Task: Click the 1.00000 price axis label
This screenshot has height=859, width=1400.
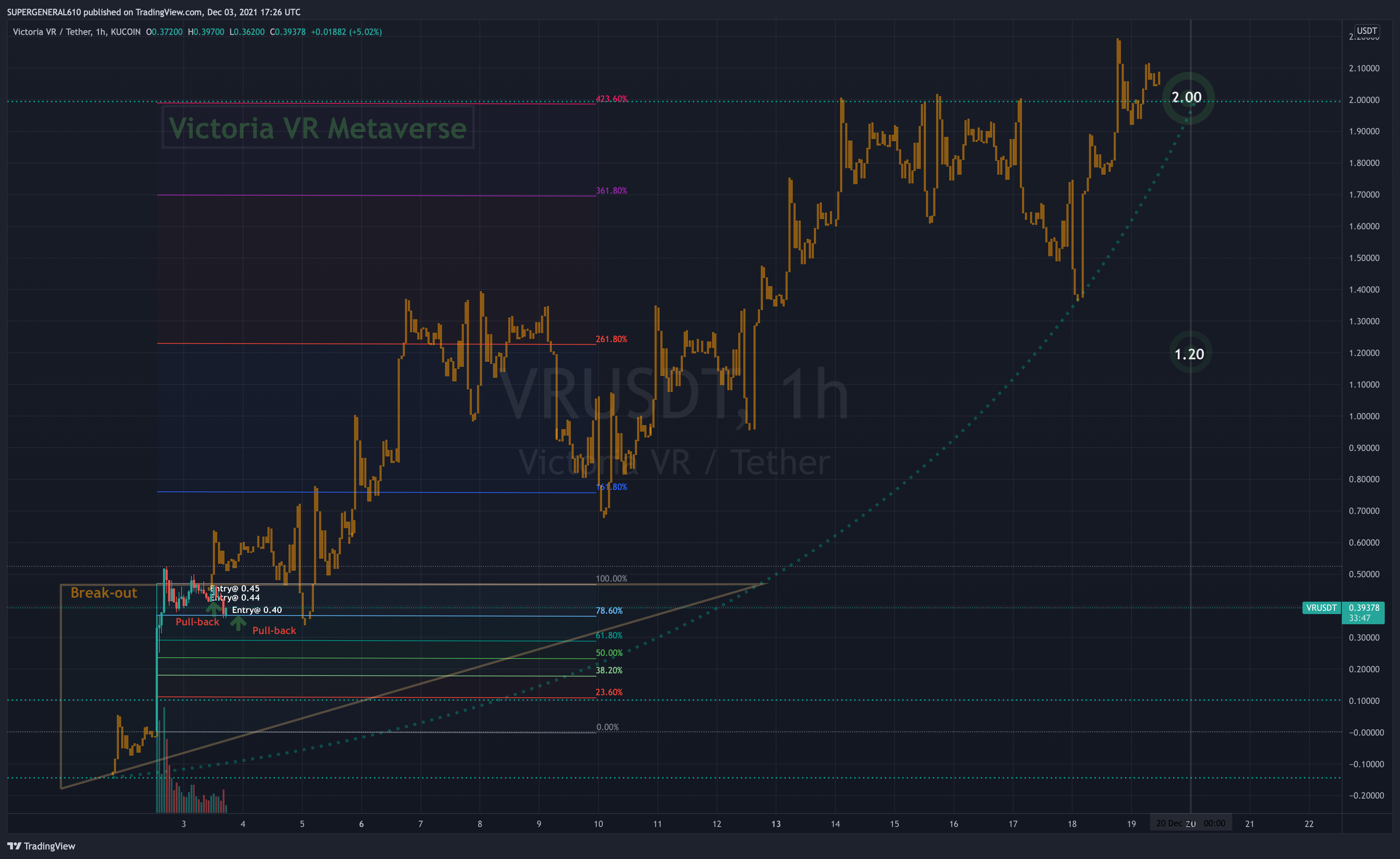Action: [x=1364, y=416]
